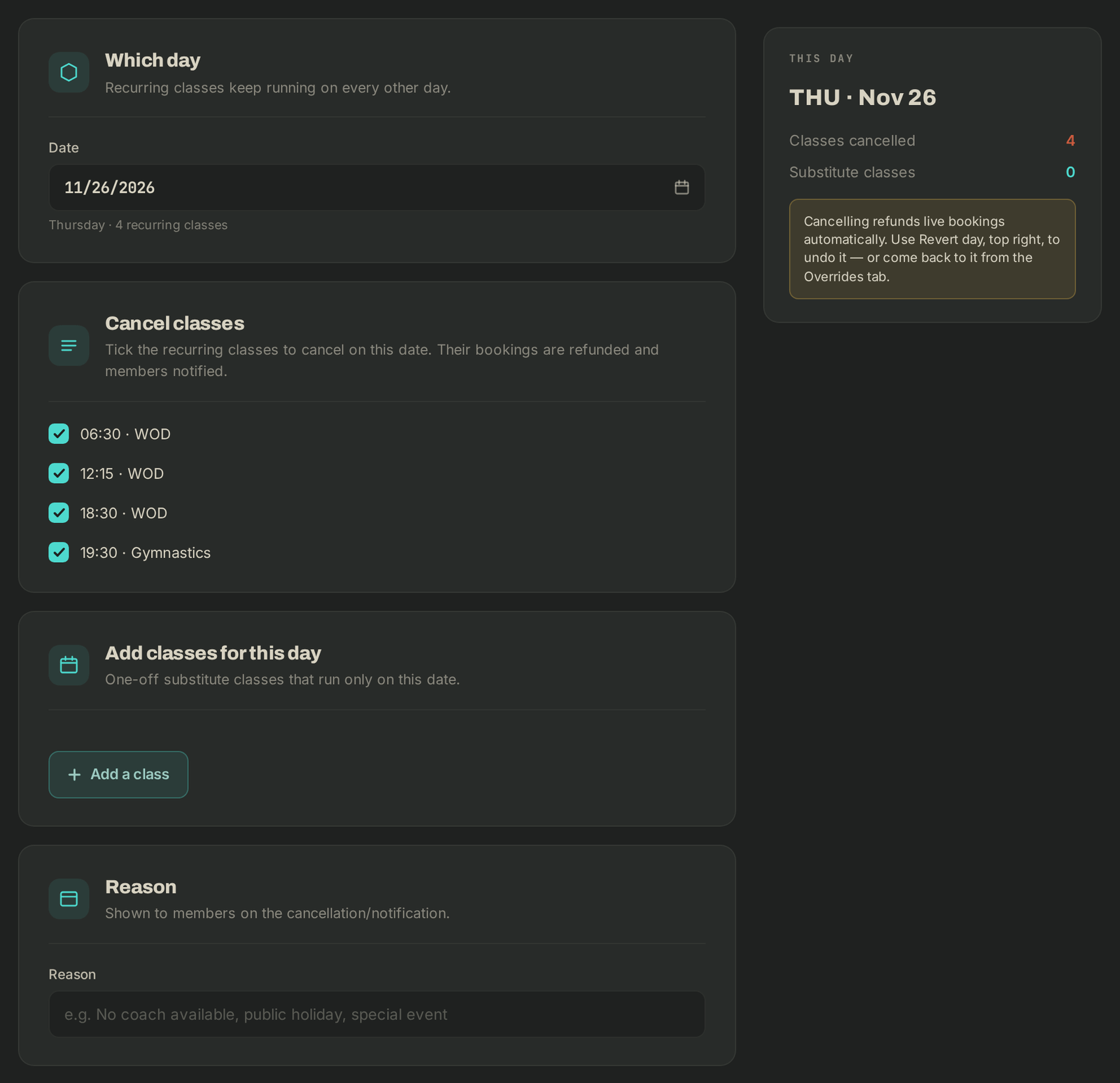Screen dimensions: 1120x1083
Task: Click the Shown to members description
Action: pyautogui.click(x=277, y=914)
